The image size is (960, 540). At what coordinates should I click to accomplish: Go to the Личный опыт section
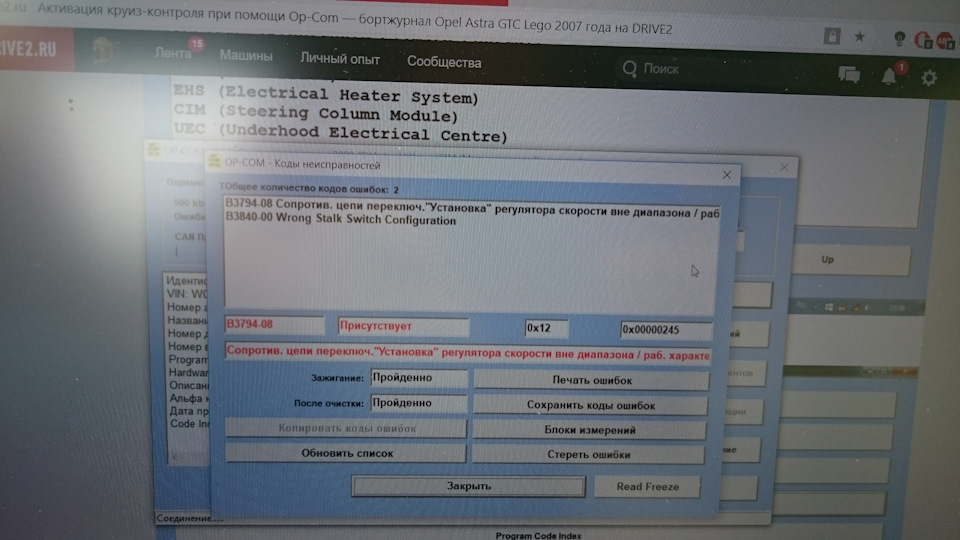coord(340,59)
